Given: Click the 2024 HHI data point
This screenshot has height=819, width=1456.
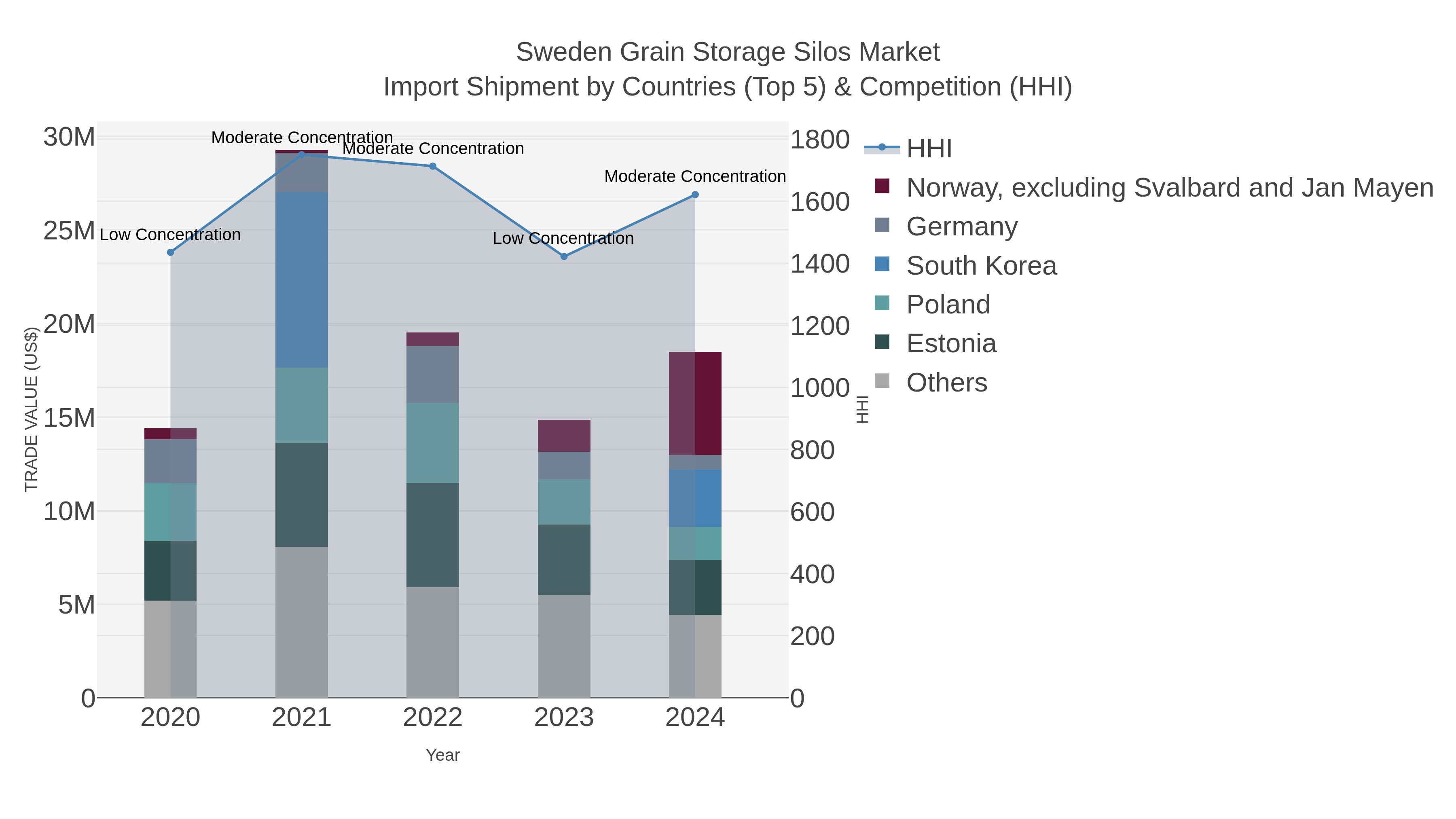Looking at the screenshot, I should pyautogui.click(x=695, y=195).
